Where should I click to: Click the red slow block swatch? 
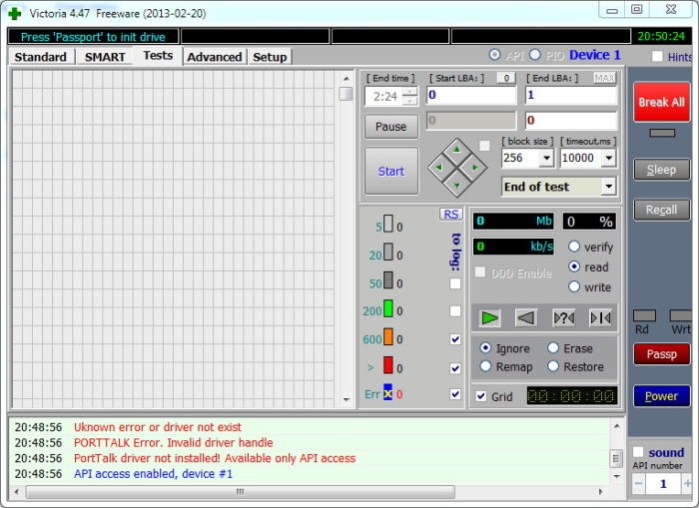tap(388, 365)
